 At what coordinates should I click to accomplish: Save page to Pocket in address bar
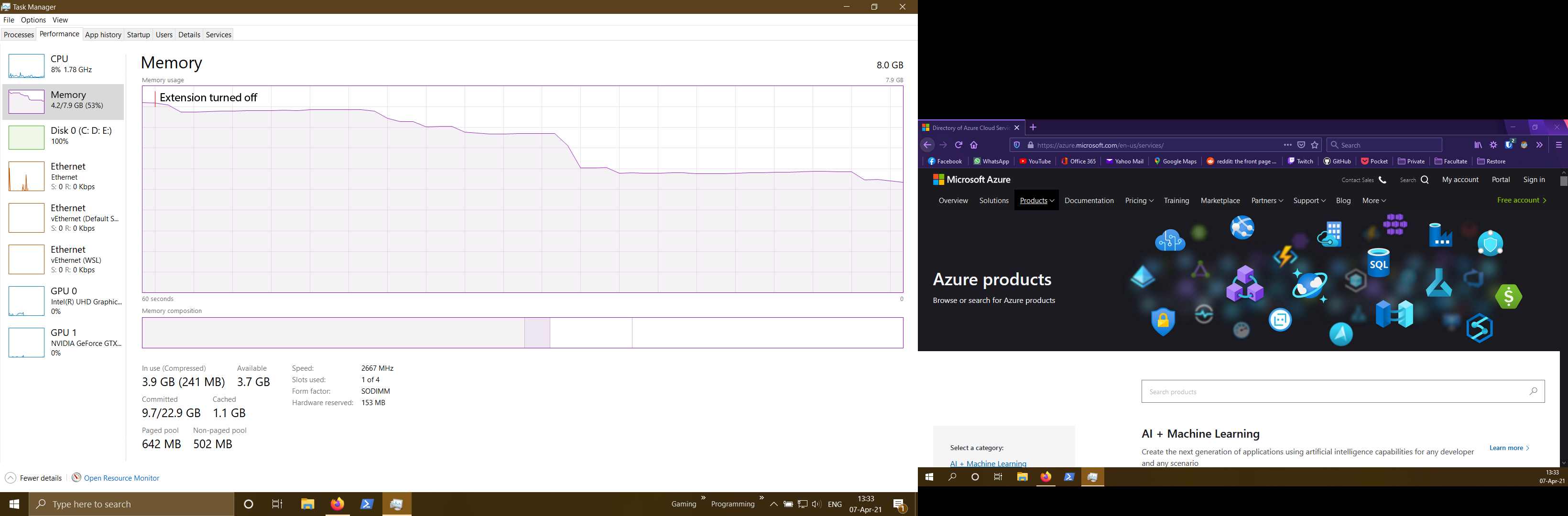coord(1301,145)
